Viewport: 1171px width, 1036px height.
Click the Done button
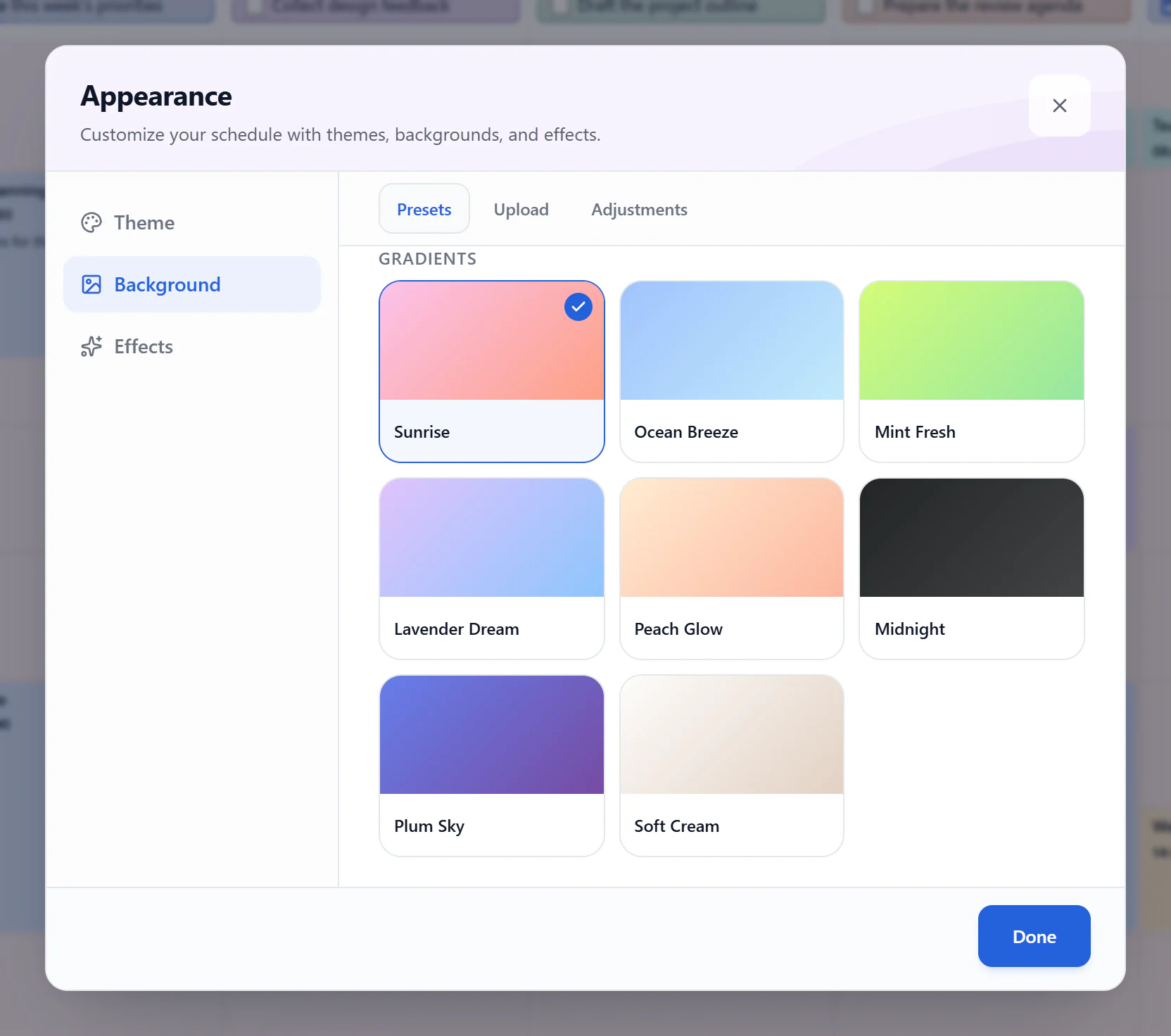point(1034,936)
